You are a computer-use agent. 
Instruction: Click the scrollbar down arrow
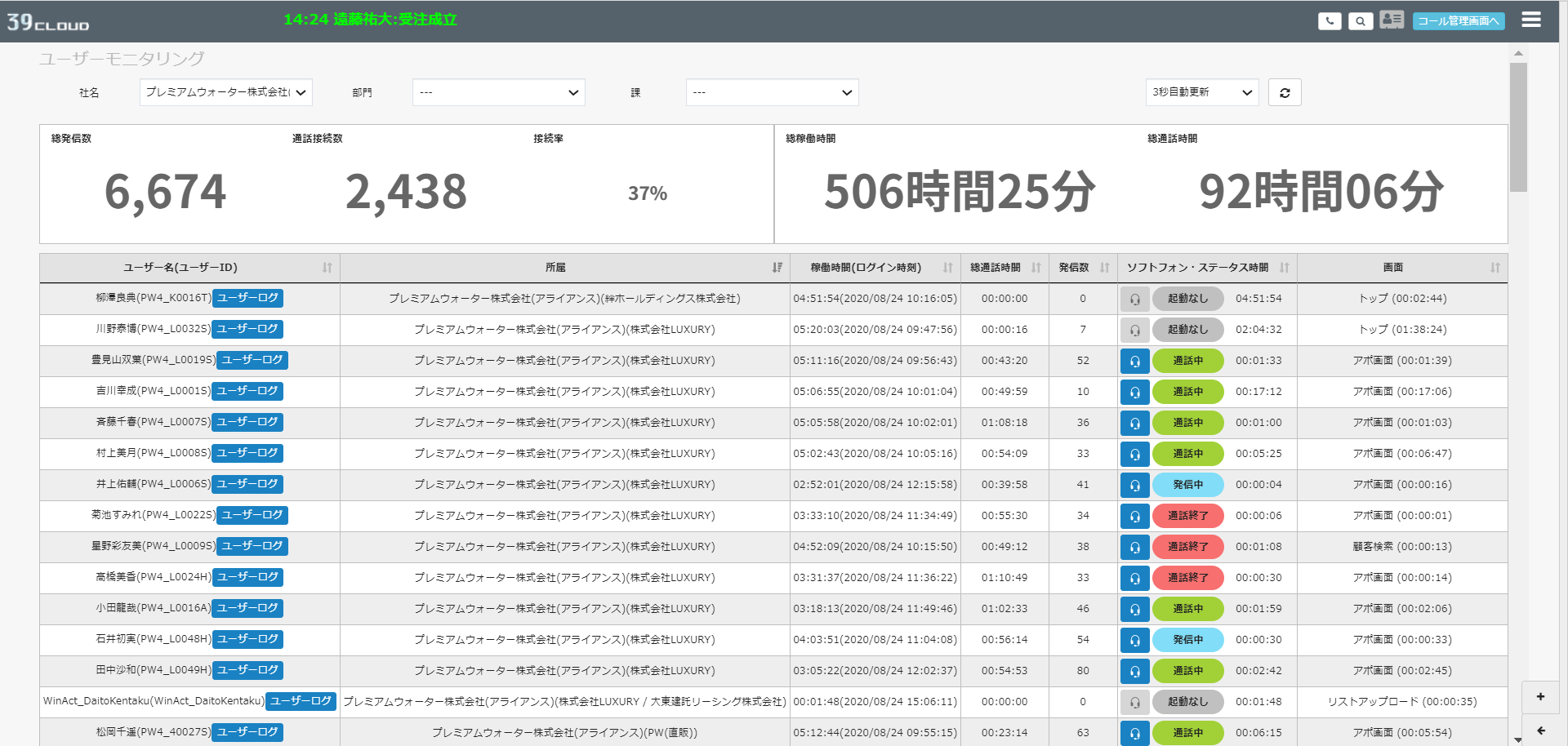click(1518, 739)
